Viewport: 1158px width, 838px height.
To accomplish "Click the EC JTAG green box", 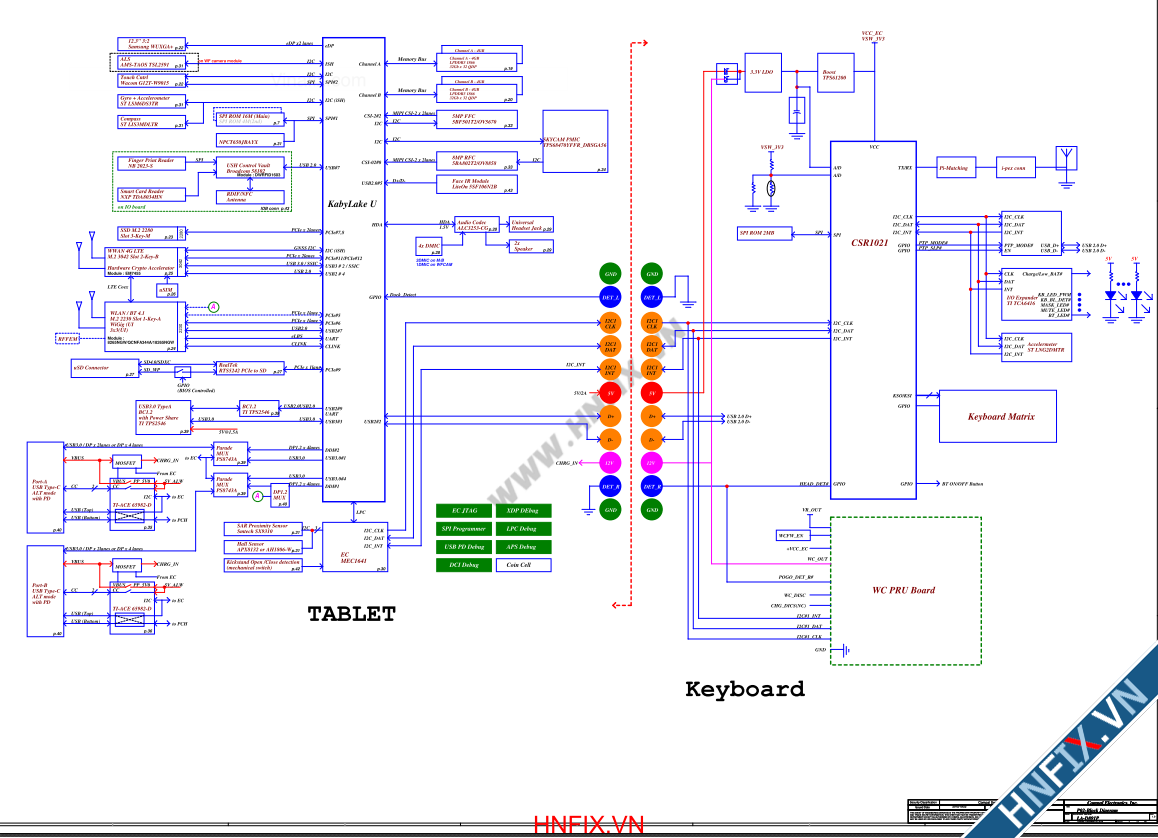I will [463, 510].
